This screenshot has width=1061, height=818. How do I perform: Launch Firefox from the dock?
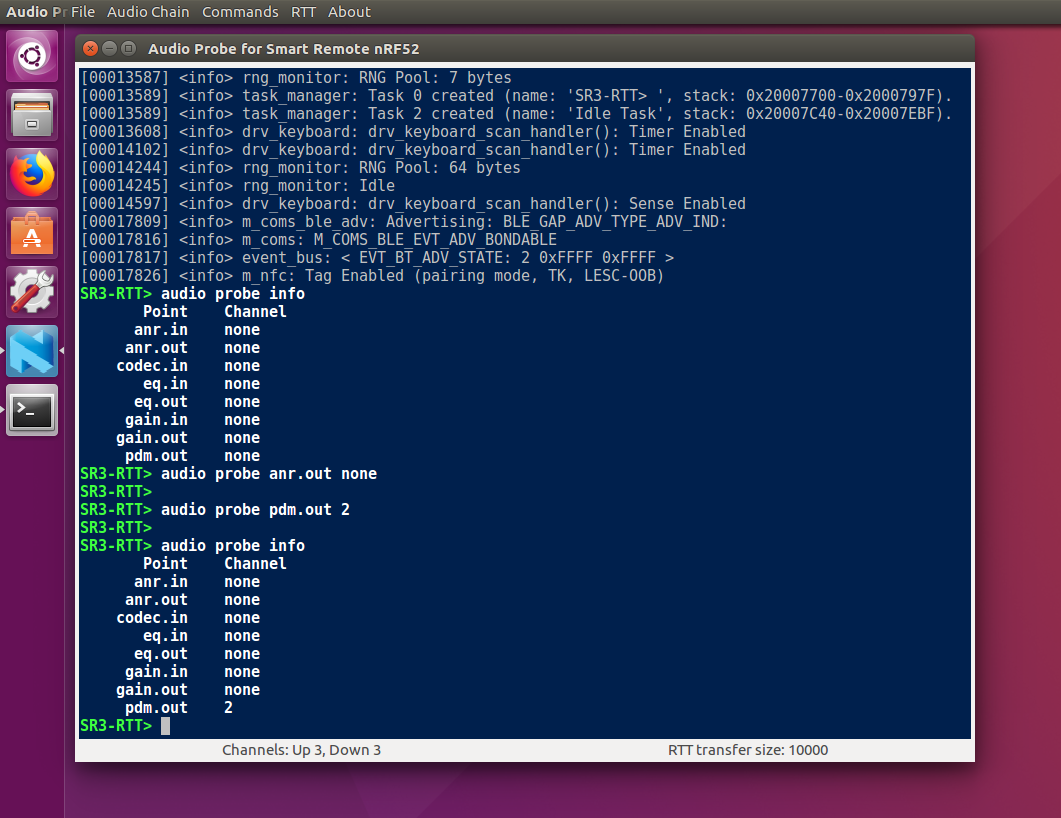(x=32, y=174)
